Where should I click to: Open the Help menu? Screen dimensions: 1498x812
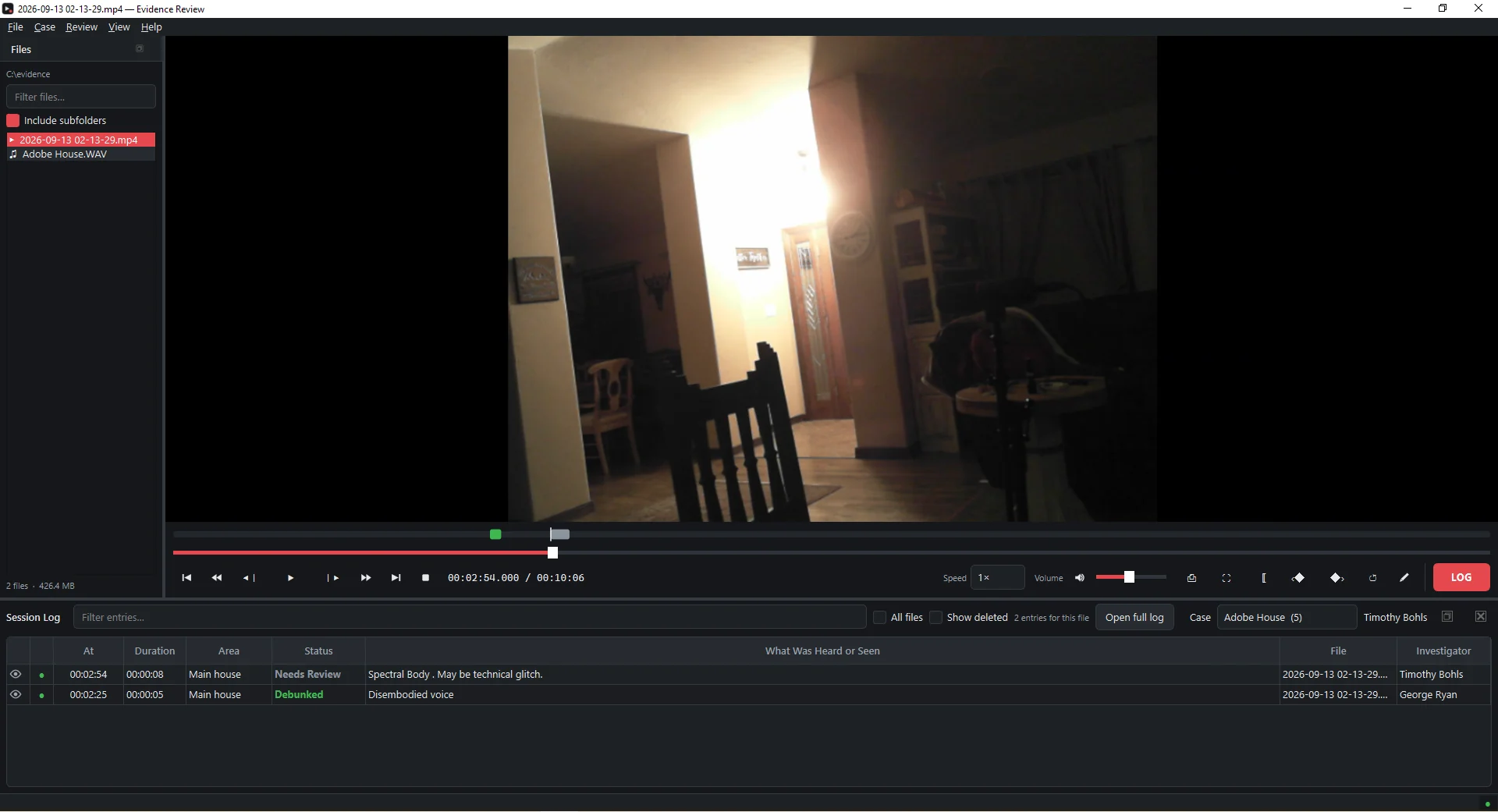coord(151,27)
